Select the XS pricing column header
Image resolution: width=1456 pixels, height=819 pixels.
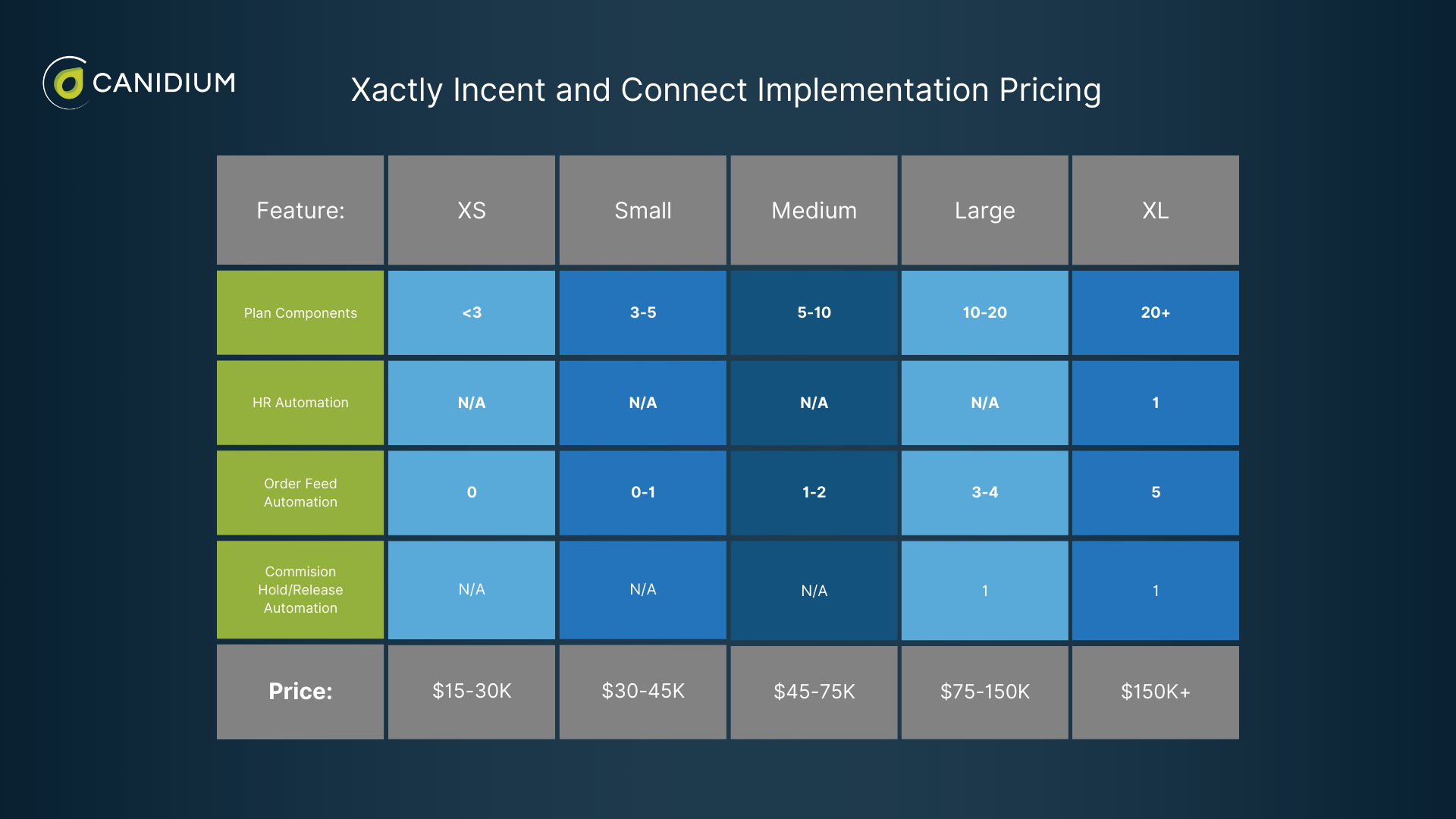[x=470, y=210]
